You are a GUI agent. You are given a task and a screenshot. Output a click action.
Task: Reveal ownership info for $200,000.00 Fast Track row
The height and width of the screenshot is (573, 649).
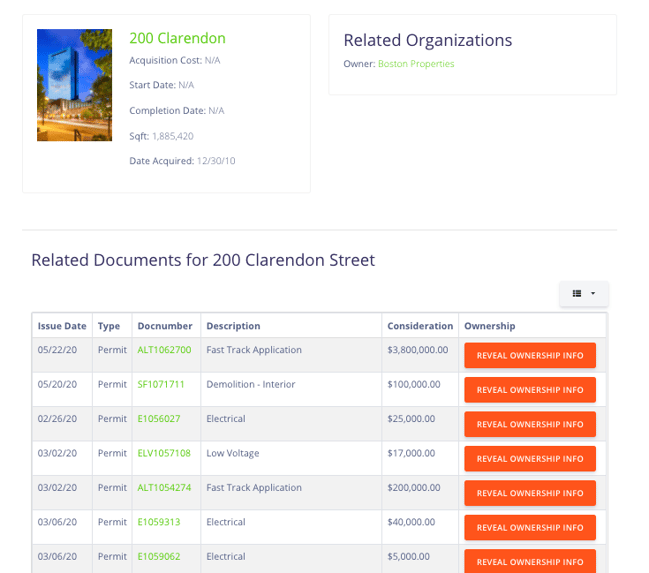530,493
